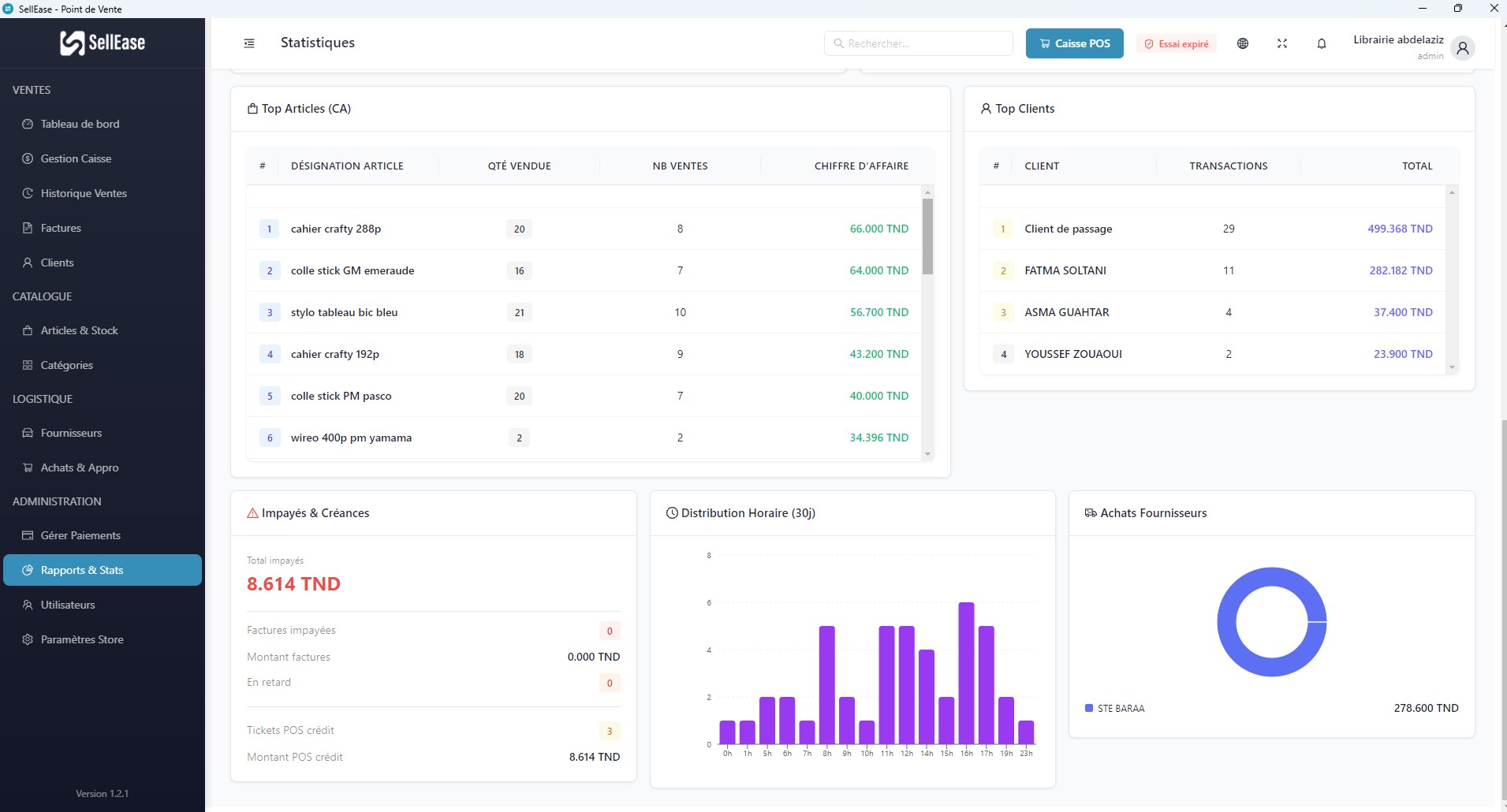Viewport: 1507px width, 812px height.
Task: Click the Rechercher search field
Action: [919, 43]
